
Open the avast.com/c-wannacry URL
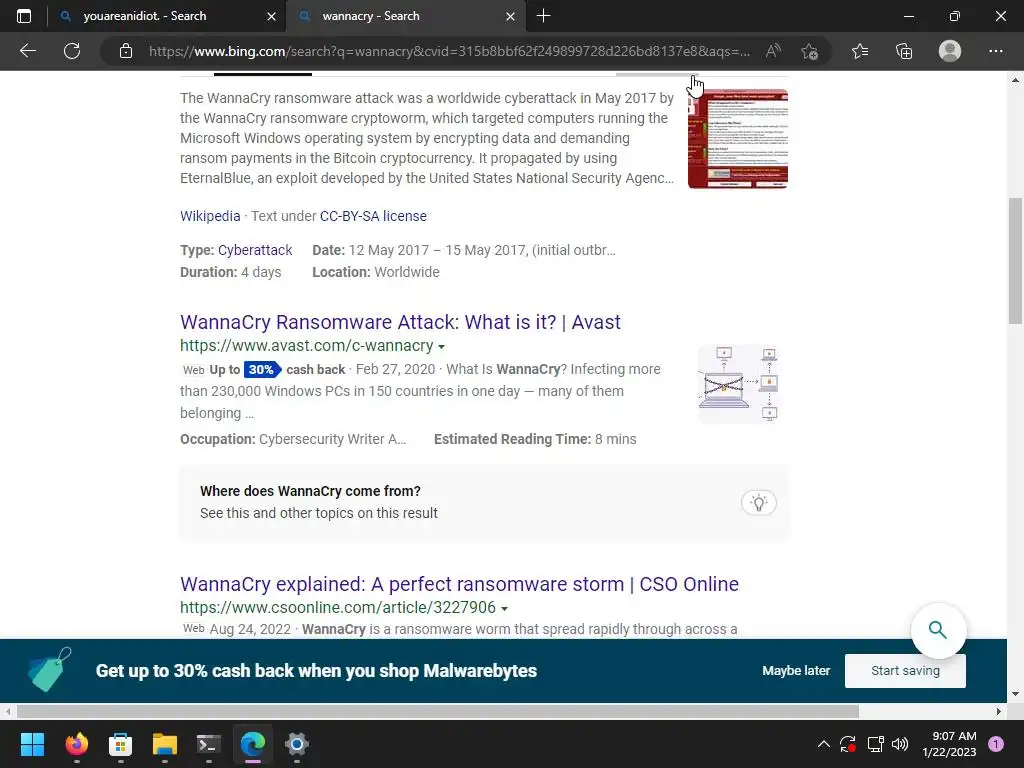(x=307, y=345)
